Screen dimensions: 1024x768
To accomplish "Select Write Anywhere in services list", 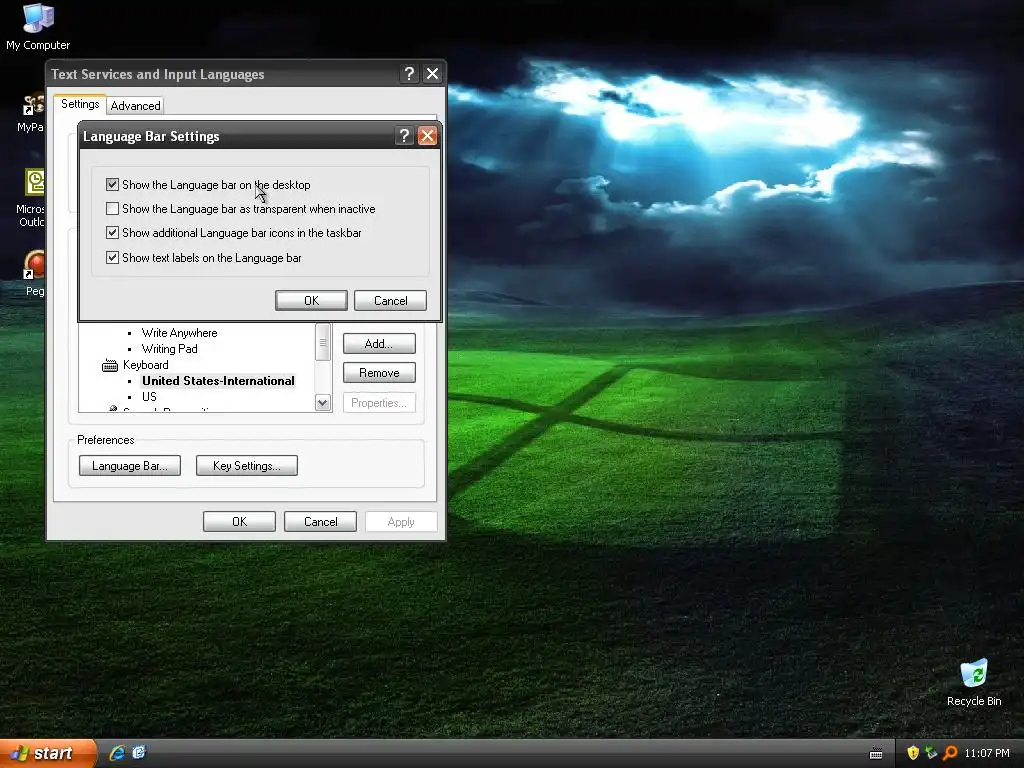I will 180,333.
